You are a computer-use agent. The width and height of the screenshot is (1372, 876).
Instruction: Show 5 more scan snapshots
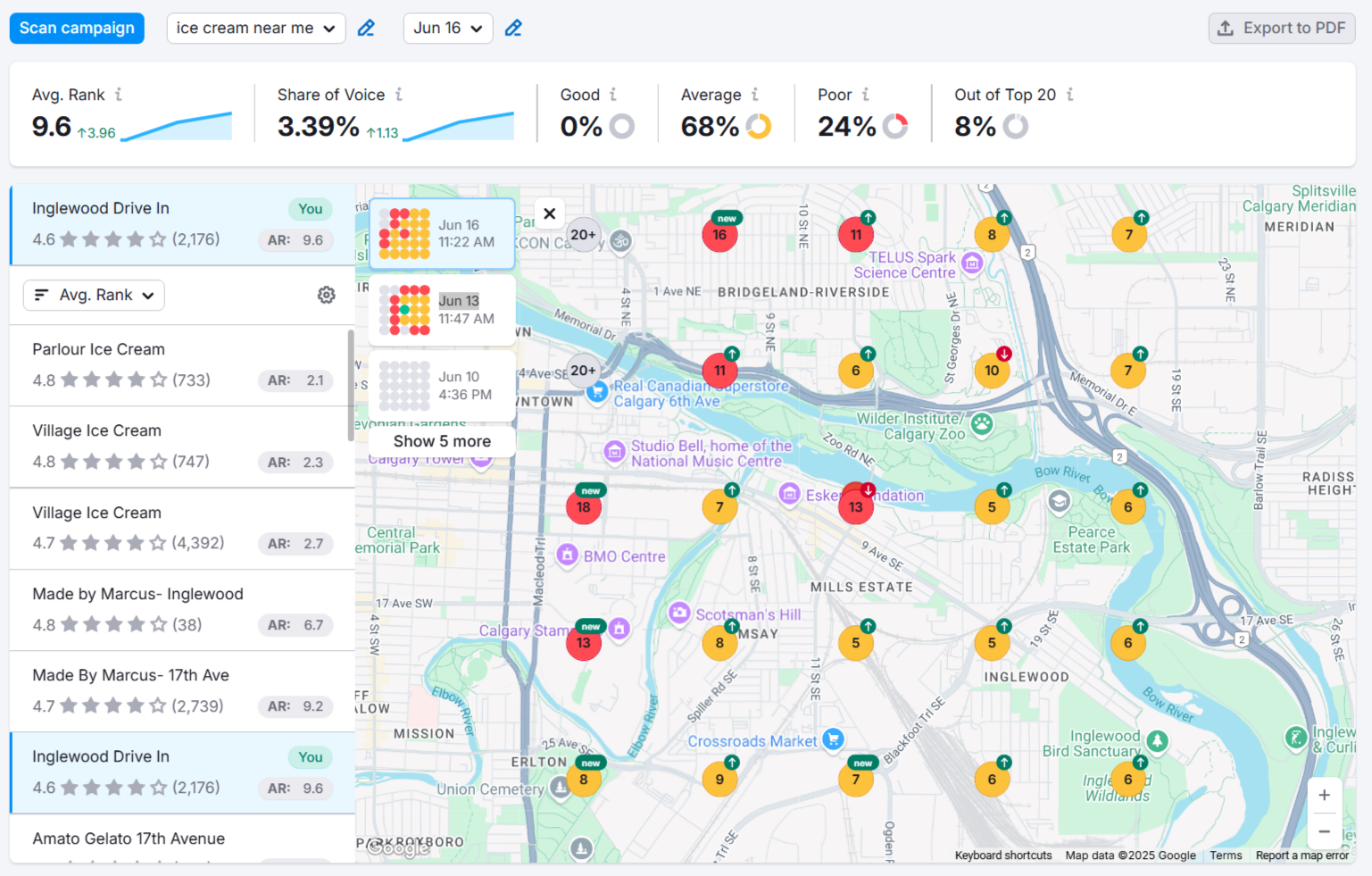[443, 440]
